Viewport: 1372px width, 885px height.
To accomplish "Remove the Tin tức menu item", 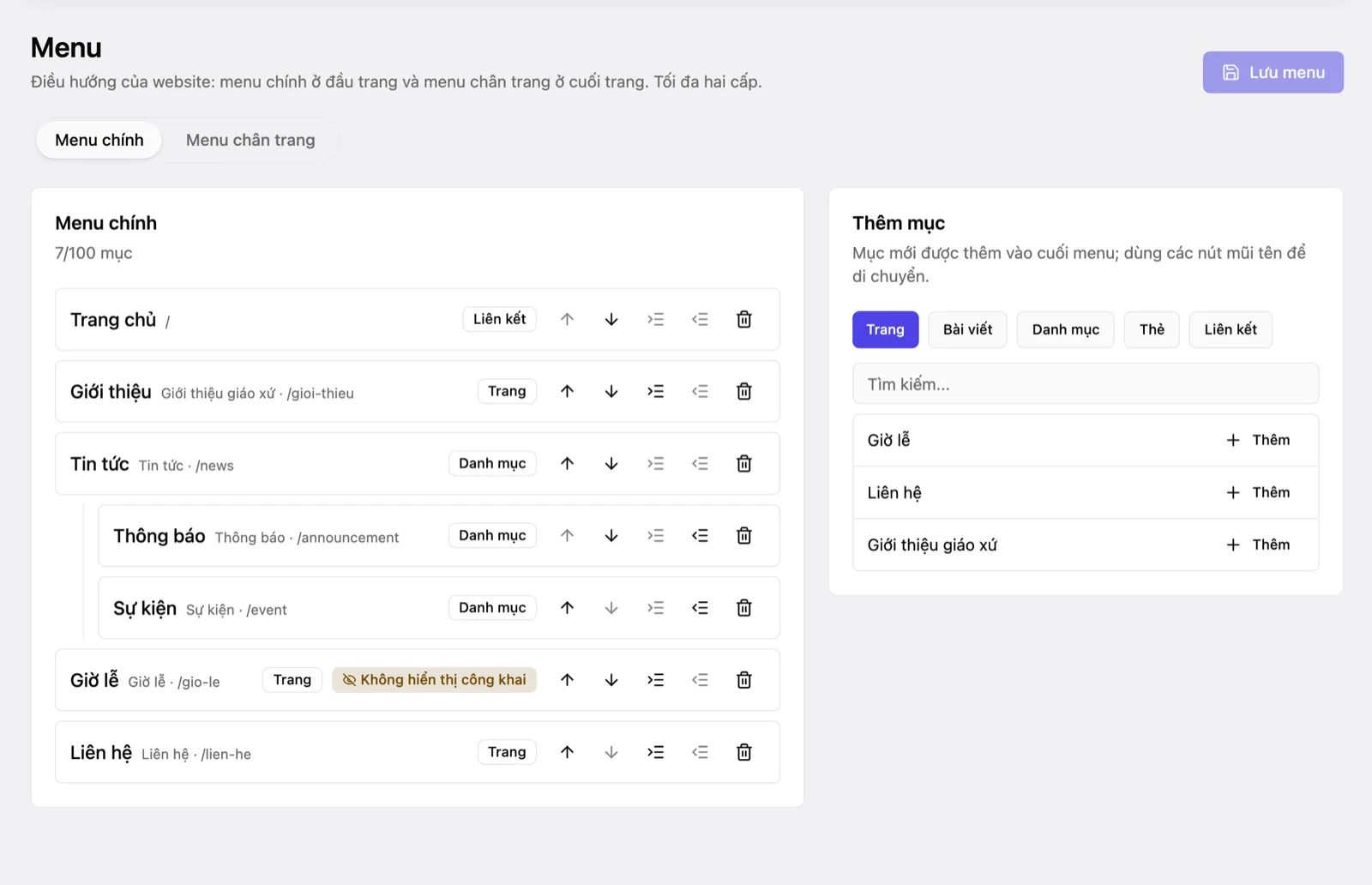I will click(744, 463).
